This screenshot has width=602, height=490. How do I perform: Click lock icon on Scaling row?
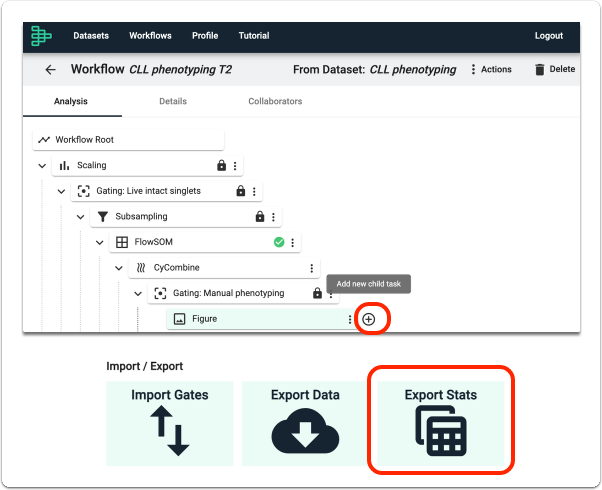click(222, 165)
